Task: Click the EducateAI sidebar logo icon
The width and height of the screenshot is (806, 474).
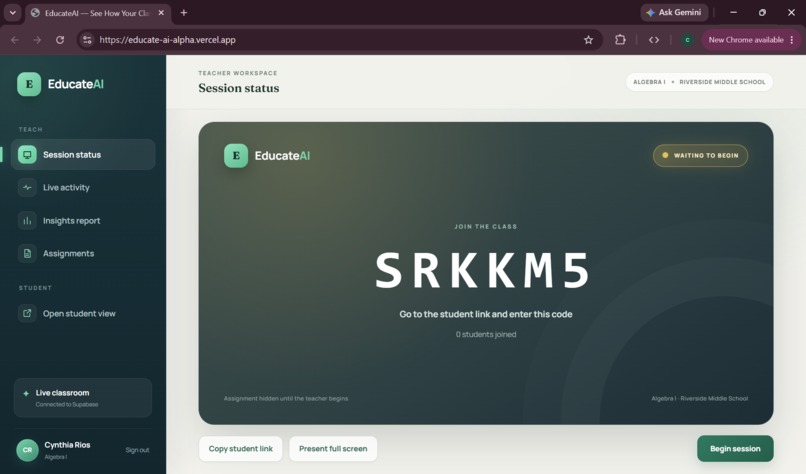Action: [29, 84]
